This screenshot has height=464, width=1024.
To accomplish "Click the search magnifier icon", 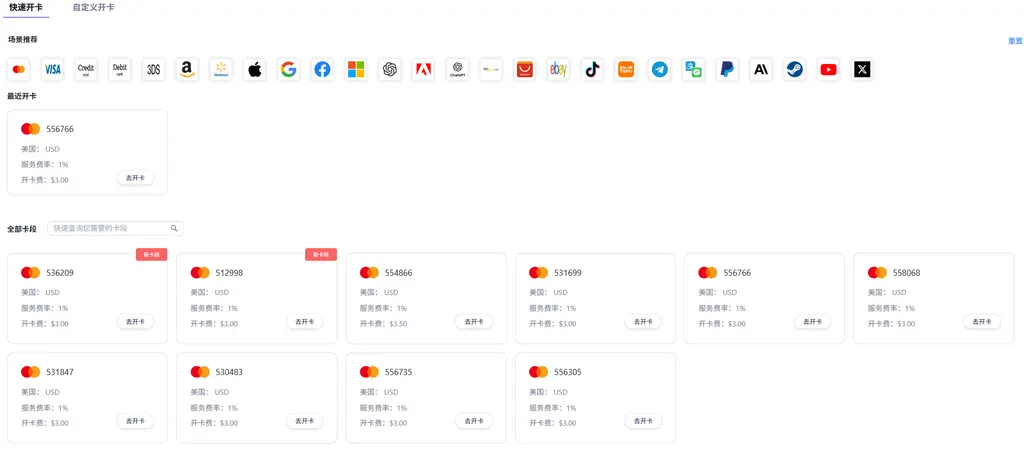I will click(174, 229).
